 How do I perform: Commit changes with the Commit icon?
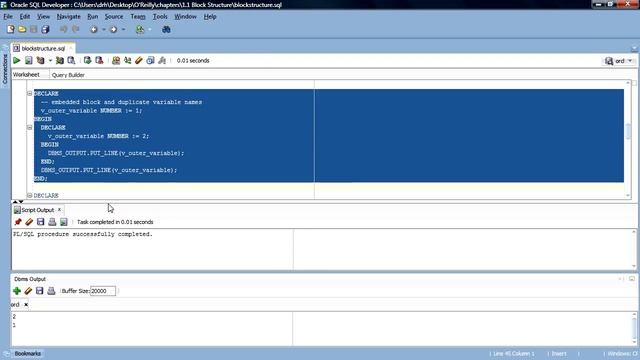coord(87,60)
